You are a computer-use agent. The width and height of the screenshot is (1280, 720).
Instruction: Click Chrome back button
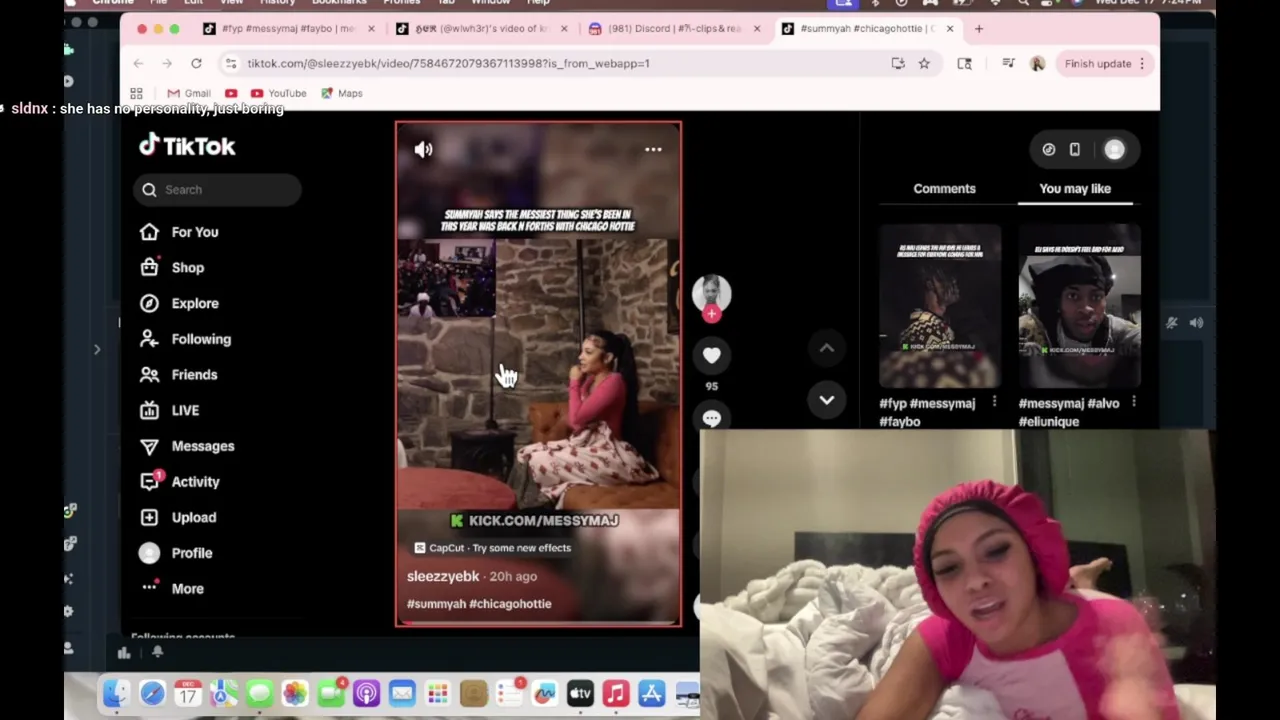pos(138,64)
